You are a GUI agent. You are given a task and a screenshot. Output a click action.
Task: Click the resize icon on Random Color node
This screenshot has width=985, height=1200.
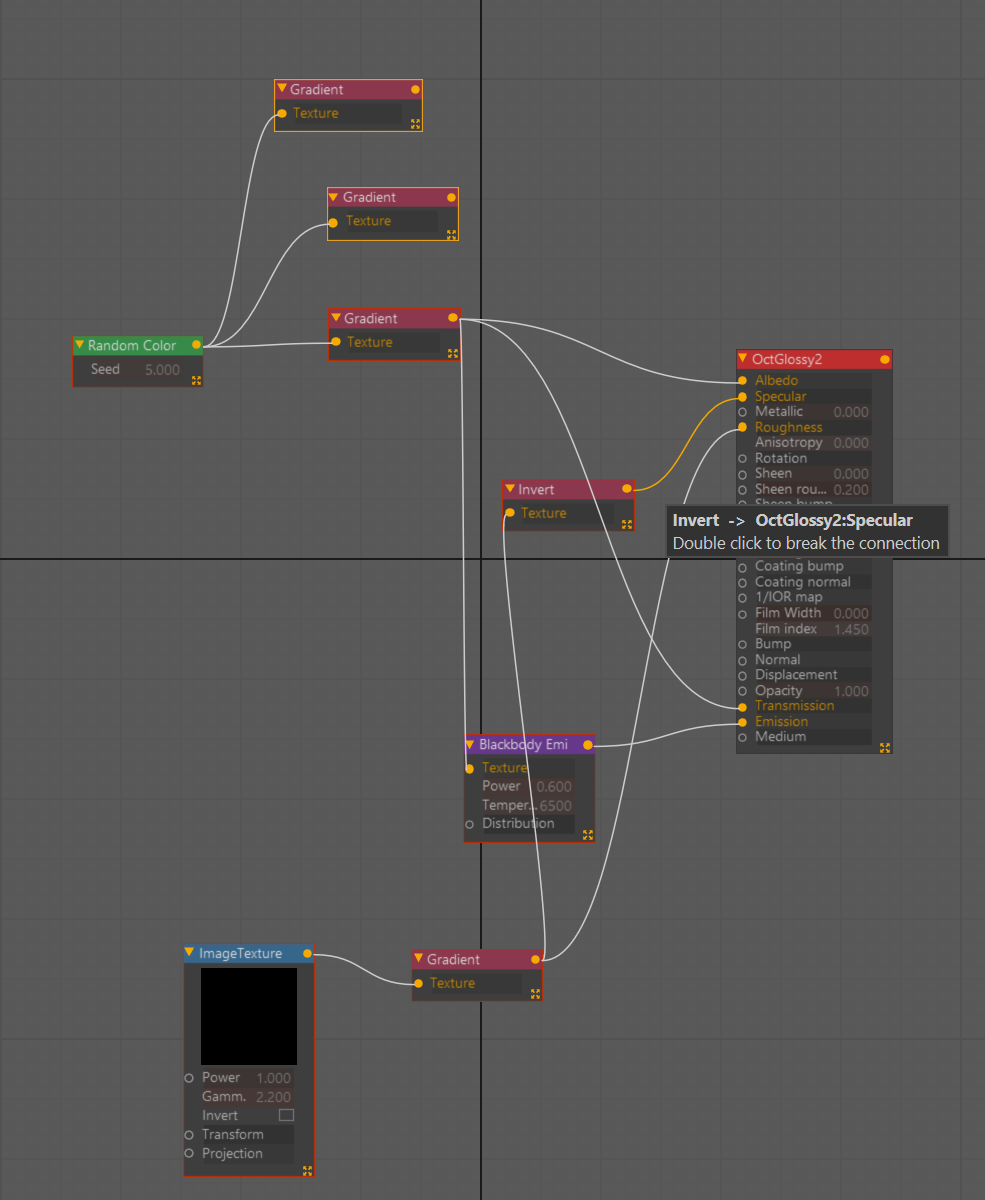coord(196,380)
